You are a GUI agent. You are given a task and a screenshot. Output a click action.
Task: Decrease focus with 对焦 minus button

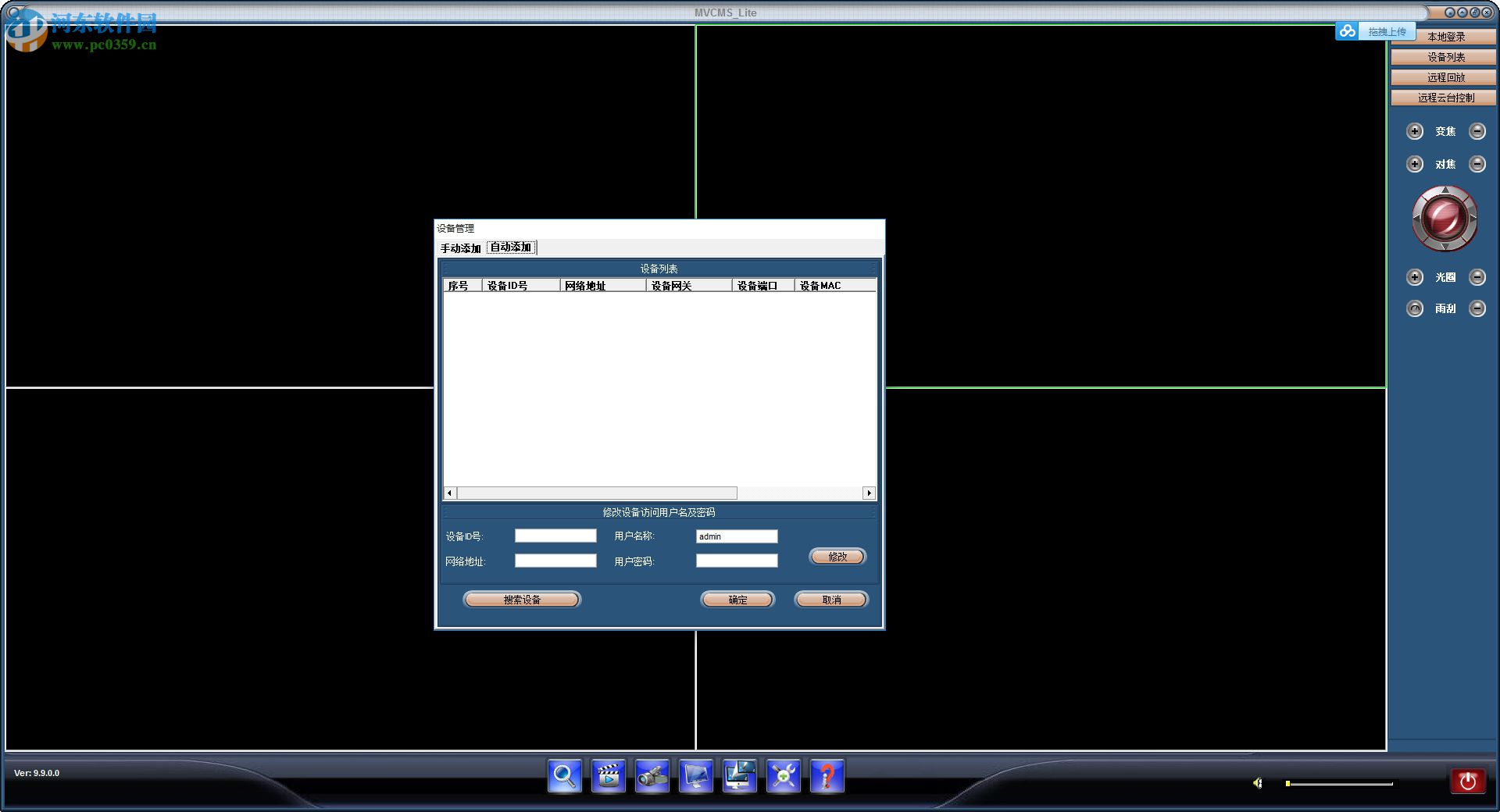[x=1477, y=164]
